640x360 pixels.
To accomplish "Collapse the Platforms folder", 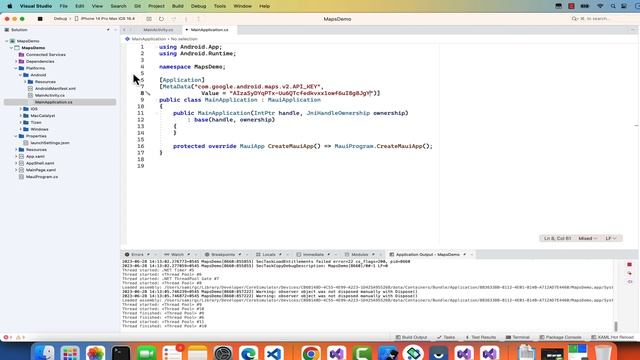I will click(16, 68).
